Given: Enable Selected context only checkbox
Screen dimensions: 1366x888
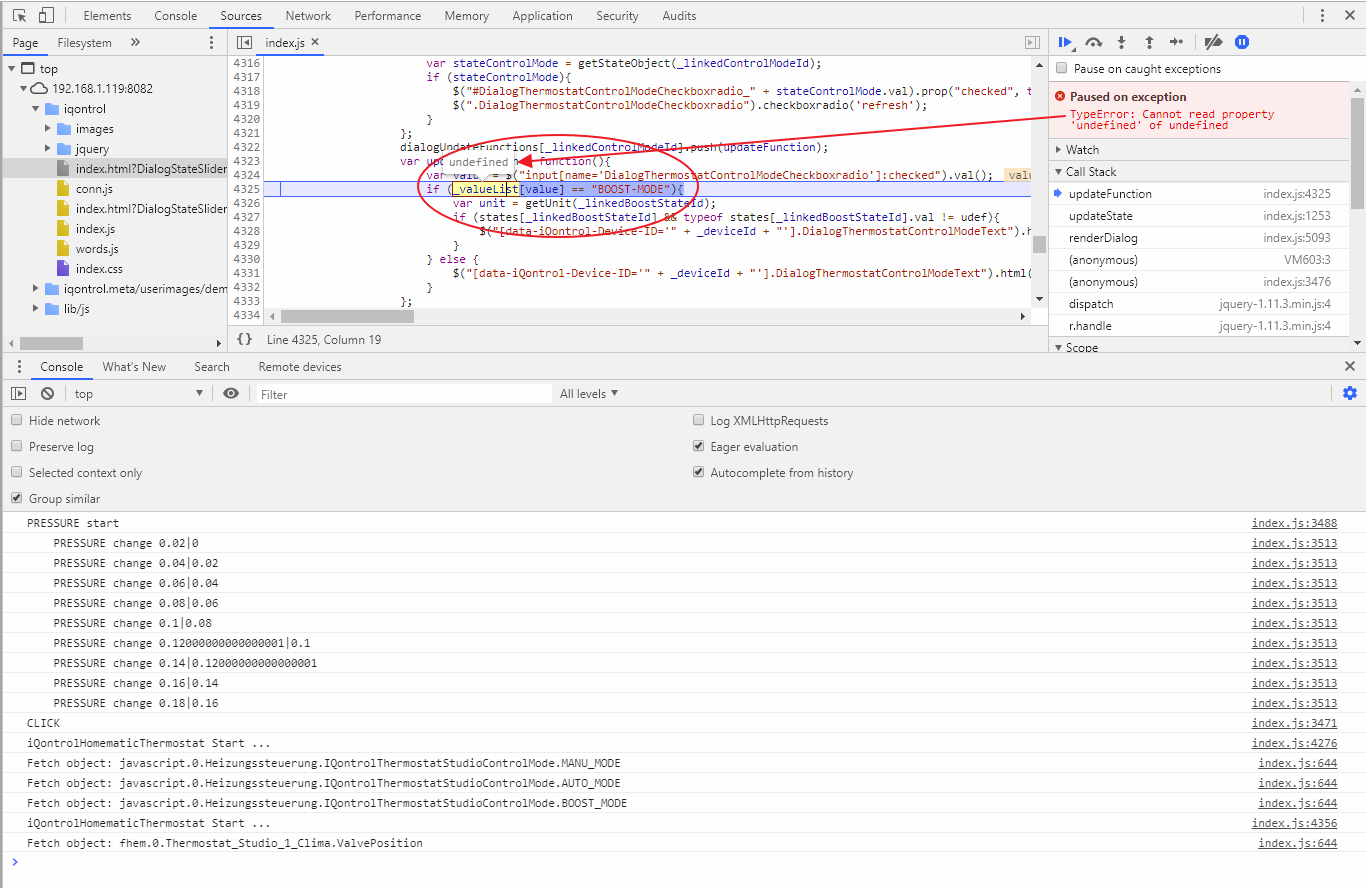Looking at the screenshot, I should (16, 473).
